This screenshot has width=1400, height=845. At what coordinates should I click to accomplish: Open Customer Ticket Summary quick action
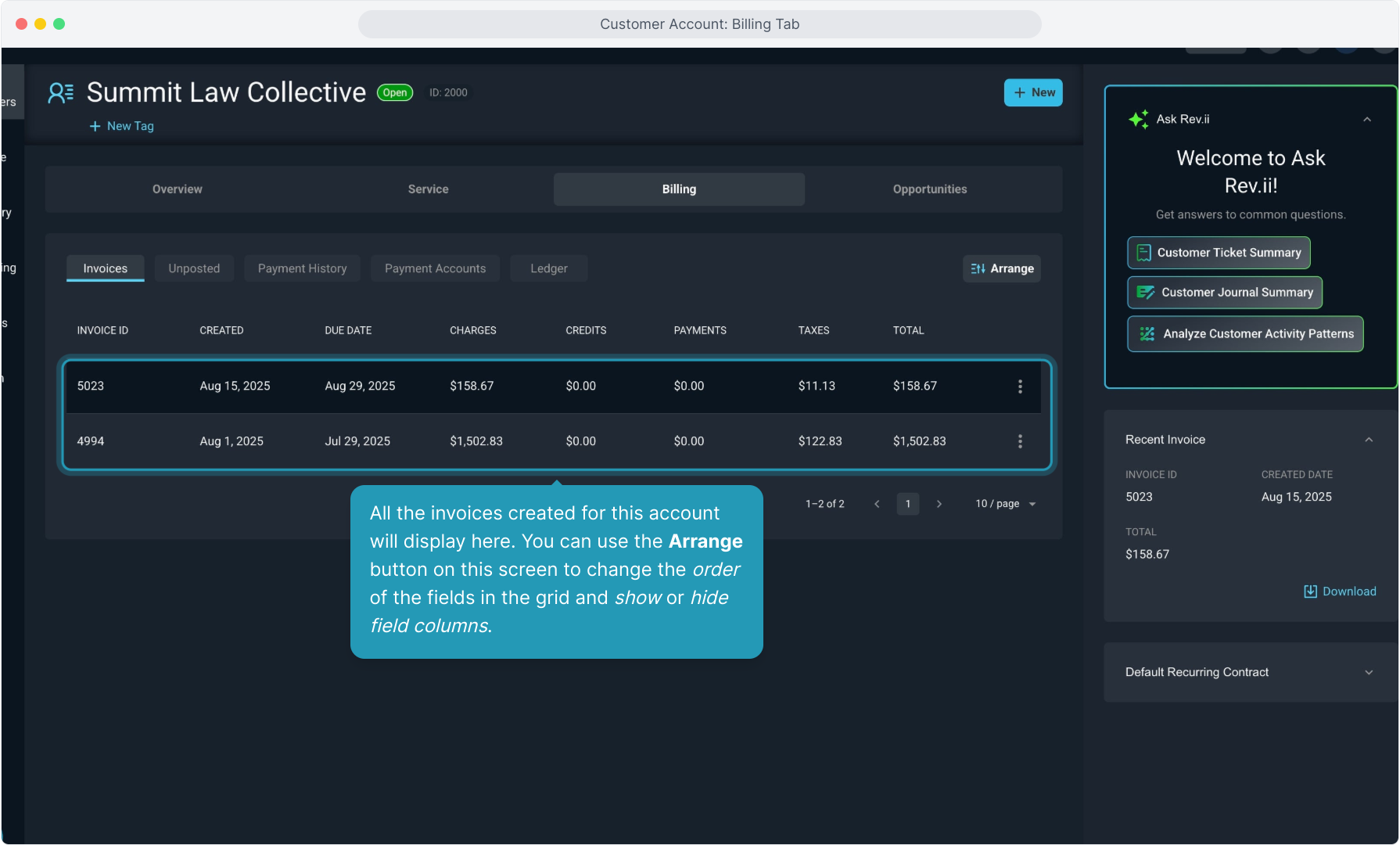point(1219,253)
